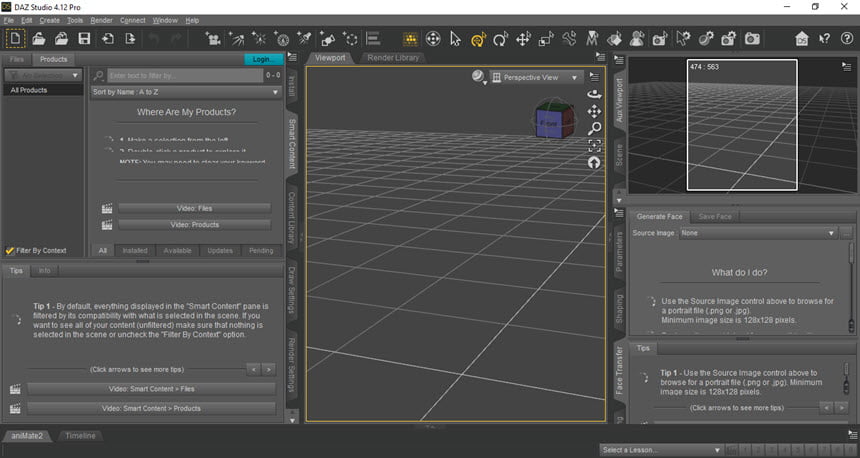This screenshot has height=458, width=860.
Task: Click the Video: Products button
Action: 195,225
